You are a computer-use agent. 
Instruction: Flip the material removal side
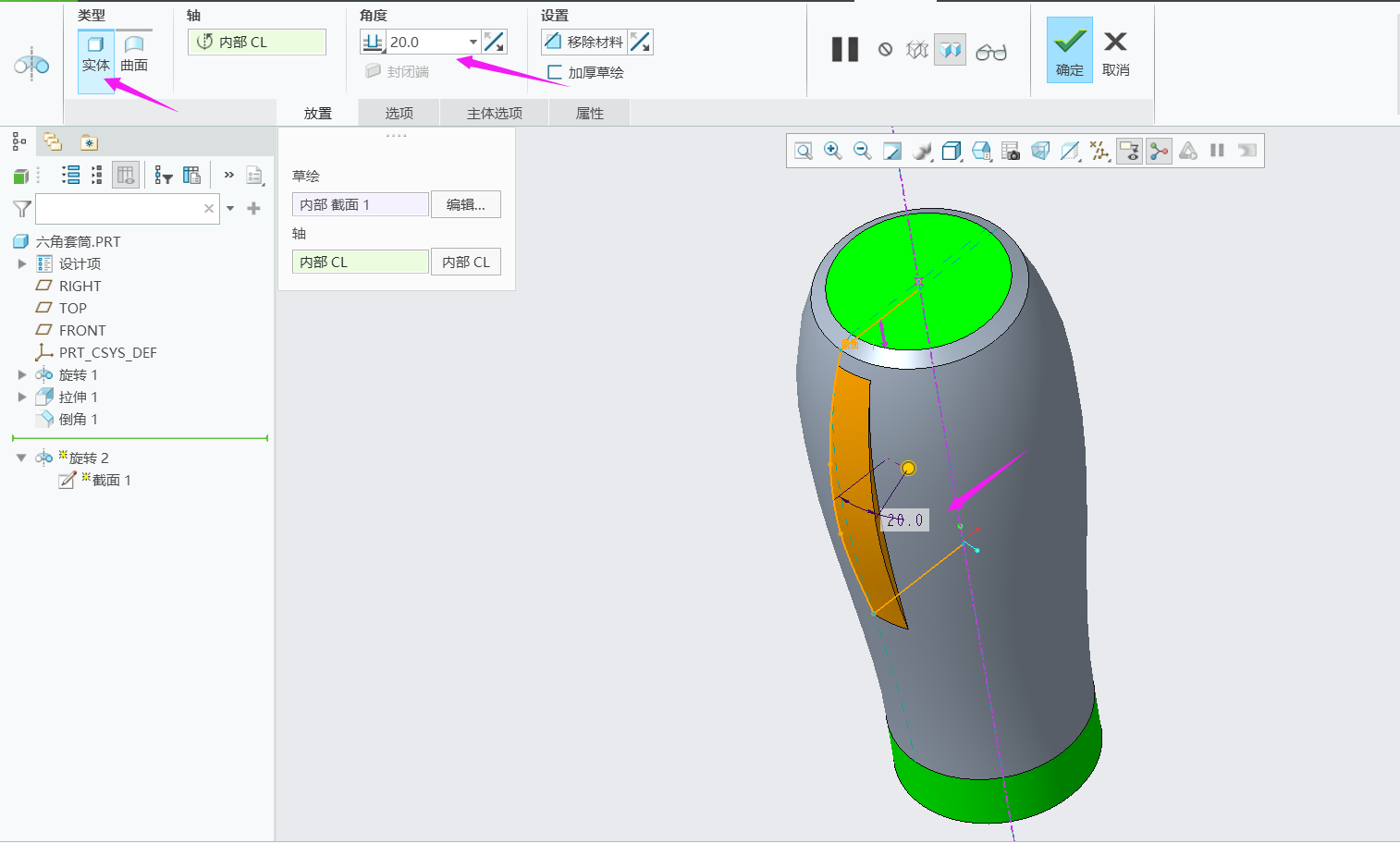(641, 42)
